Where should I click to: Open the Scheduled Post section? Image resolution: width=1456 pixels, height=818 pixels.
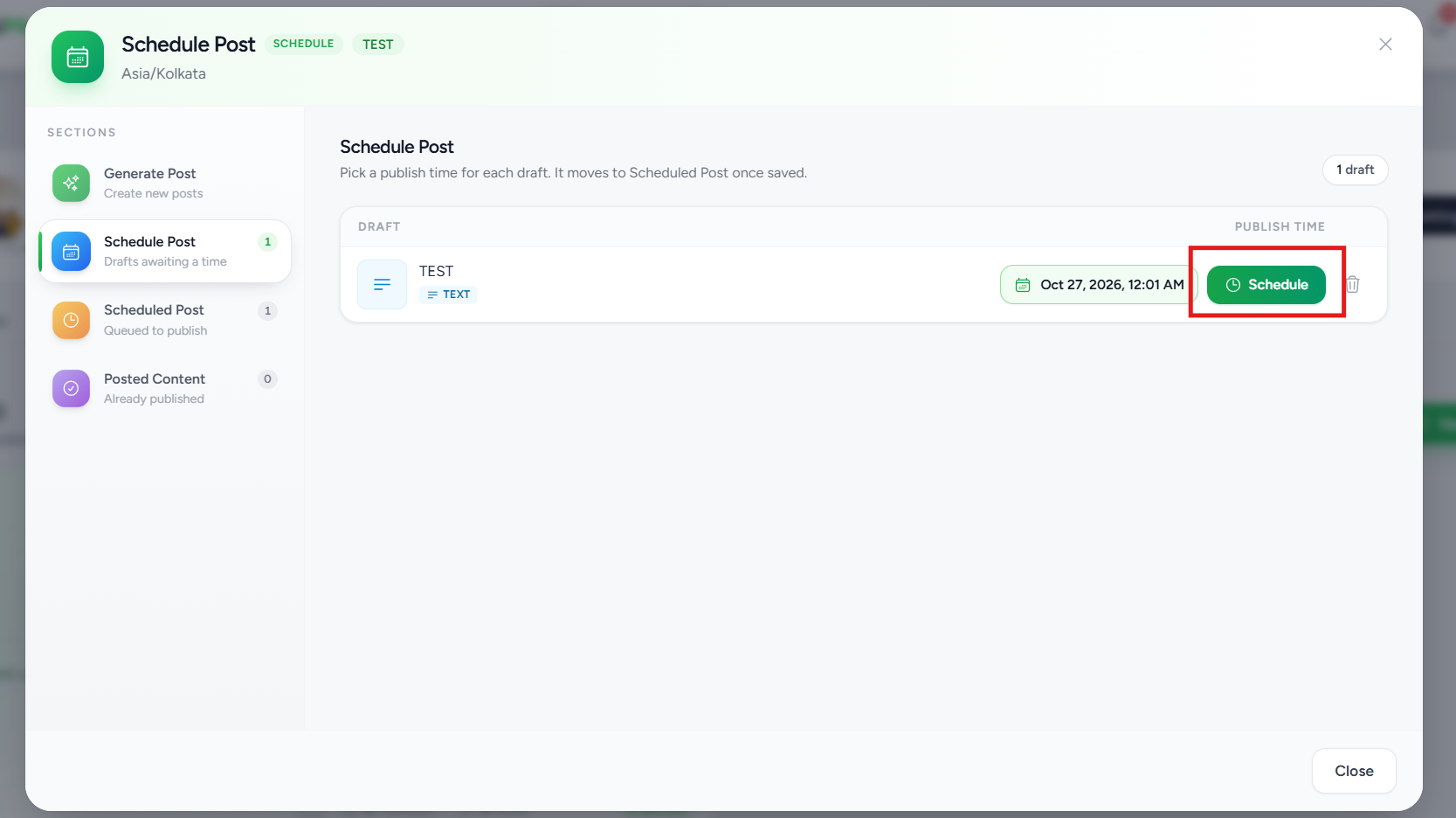pos(165,320)
